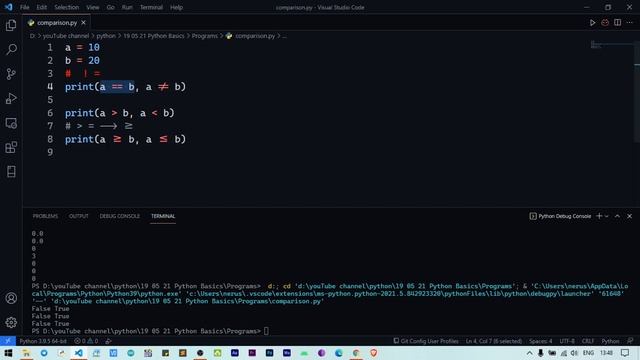Open the Brave browser from taskbar

click(x=373, y=353)
